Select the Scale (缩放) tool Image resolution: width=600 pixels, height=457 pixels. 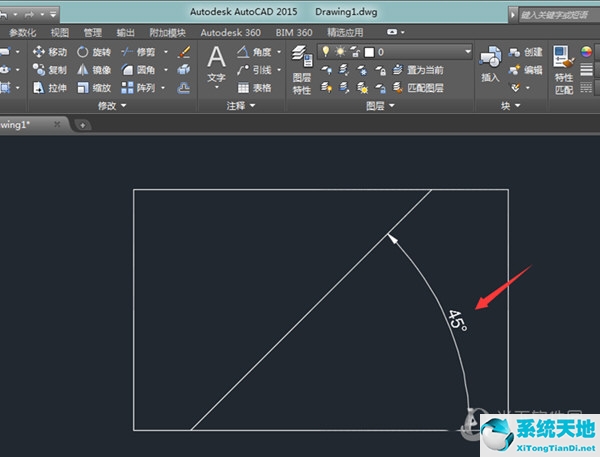93,88
